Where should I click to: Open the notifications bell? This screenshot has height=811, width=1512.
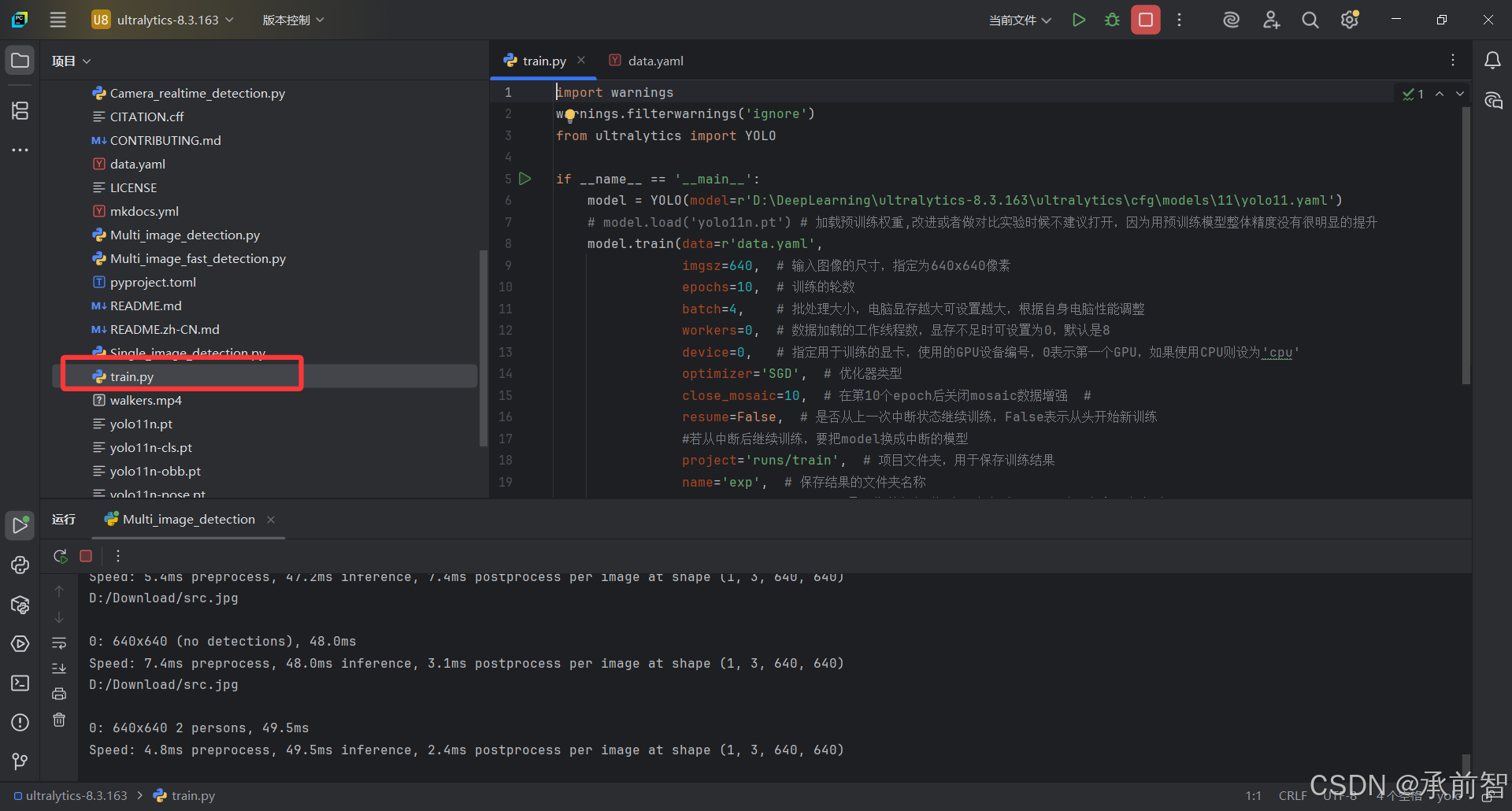coord(1492,61)
